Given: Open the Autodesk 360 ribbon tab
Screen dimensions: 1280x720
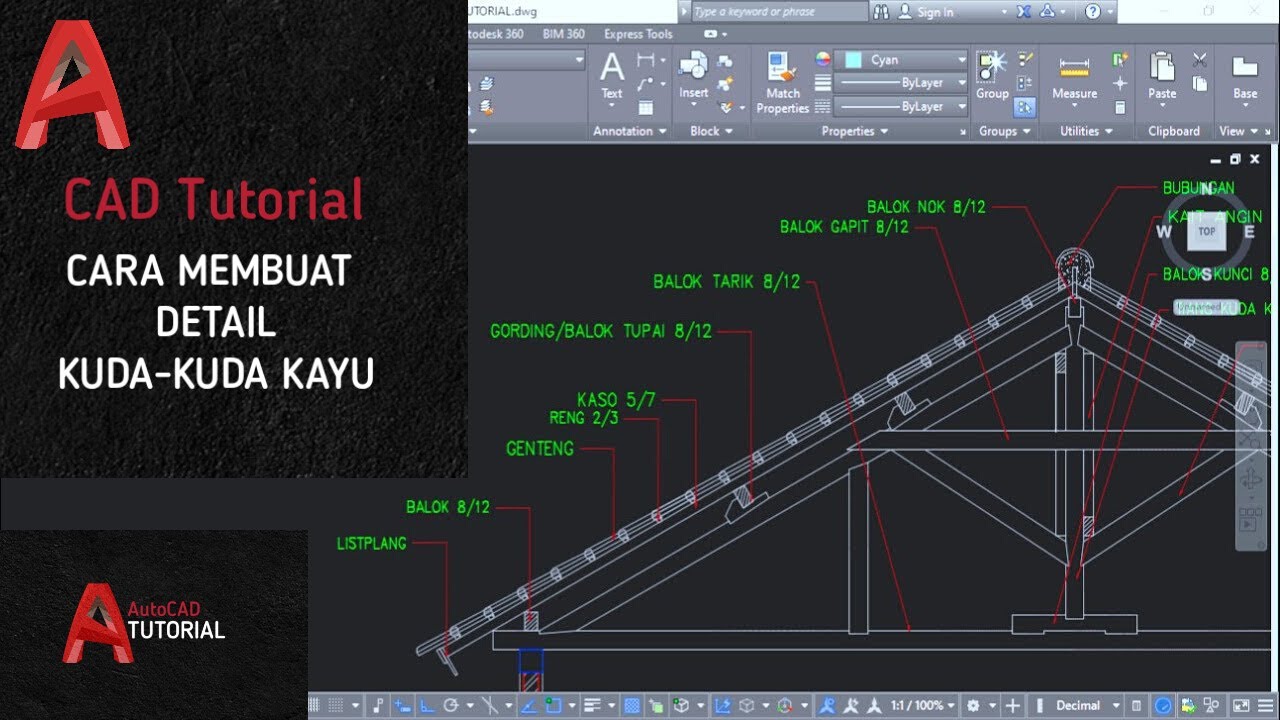Looking at the screenshot, I should (496, 34).
